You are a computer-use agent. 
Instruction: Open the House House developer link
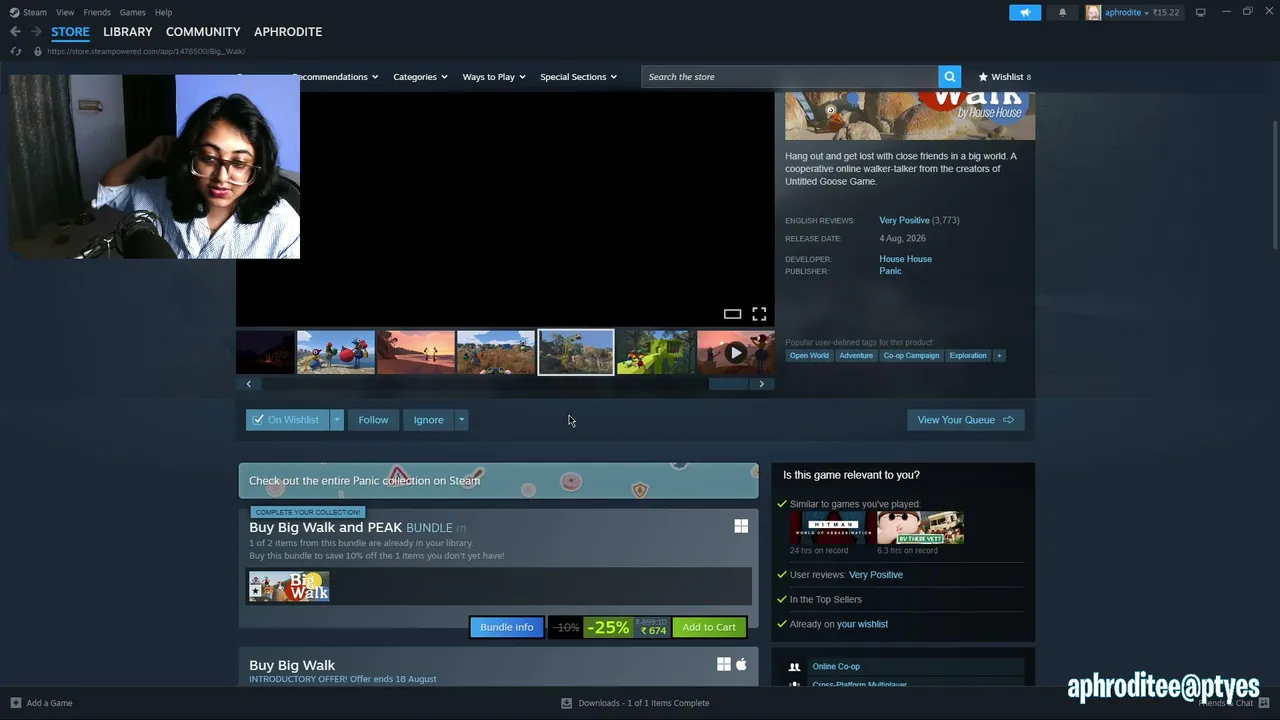[x=905, y=259]
